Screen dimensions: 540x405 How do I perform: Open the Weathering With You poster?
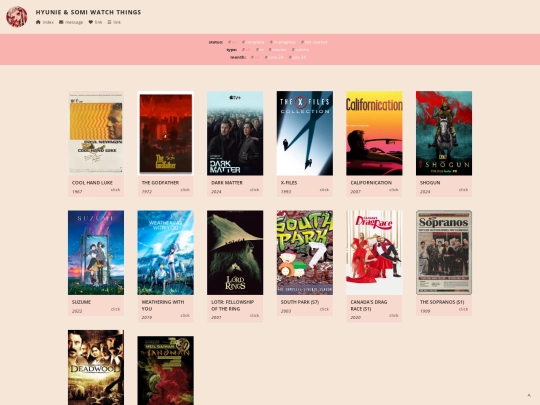coord(165,252)
